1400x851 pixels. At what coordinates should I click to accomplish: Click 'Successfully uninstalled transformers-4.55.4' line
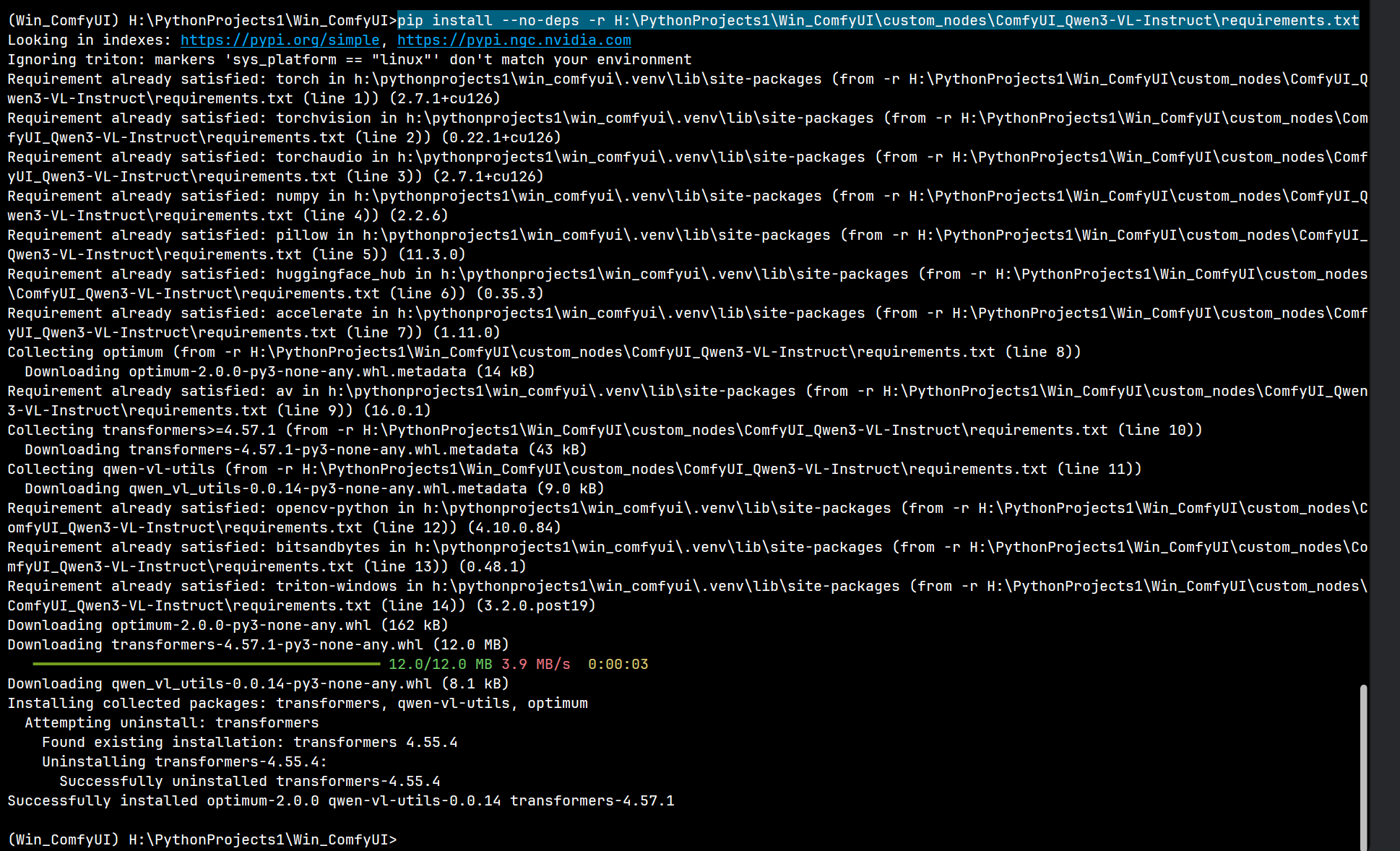coord(250,782)
